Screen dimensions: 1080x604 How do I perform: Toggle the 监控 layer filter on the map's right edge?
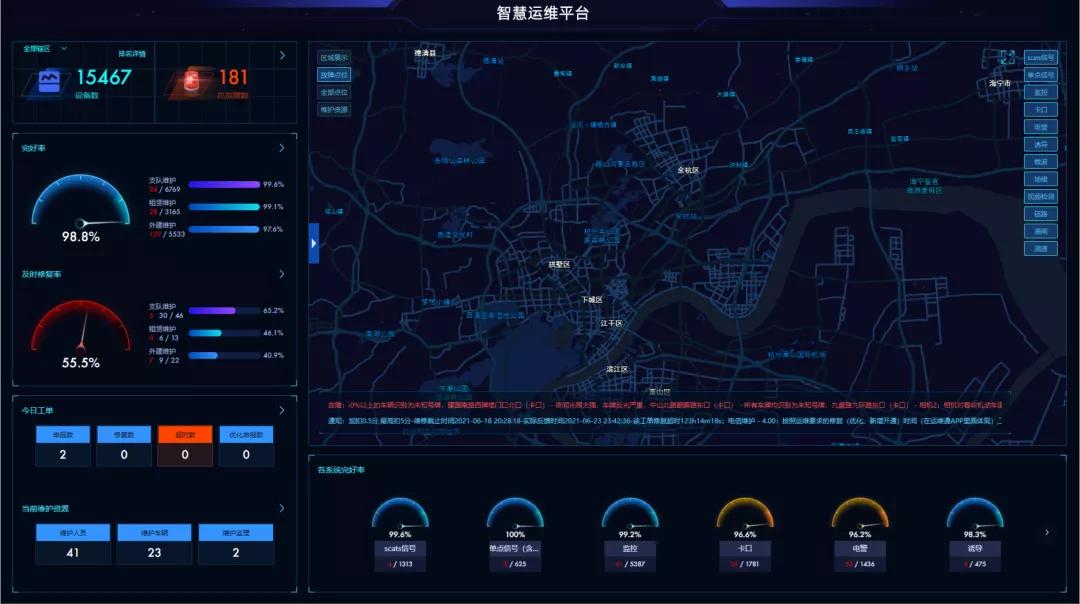1040,92
